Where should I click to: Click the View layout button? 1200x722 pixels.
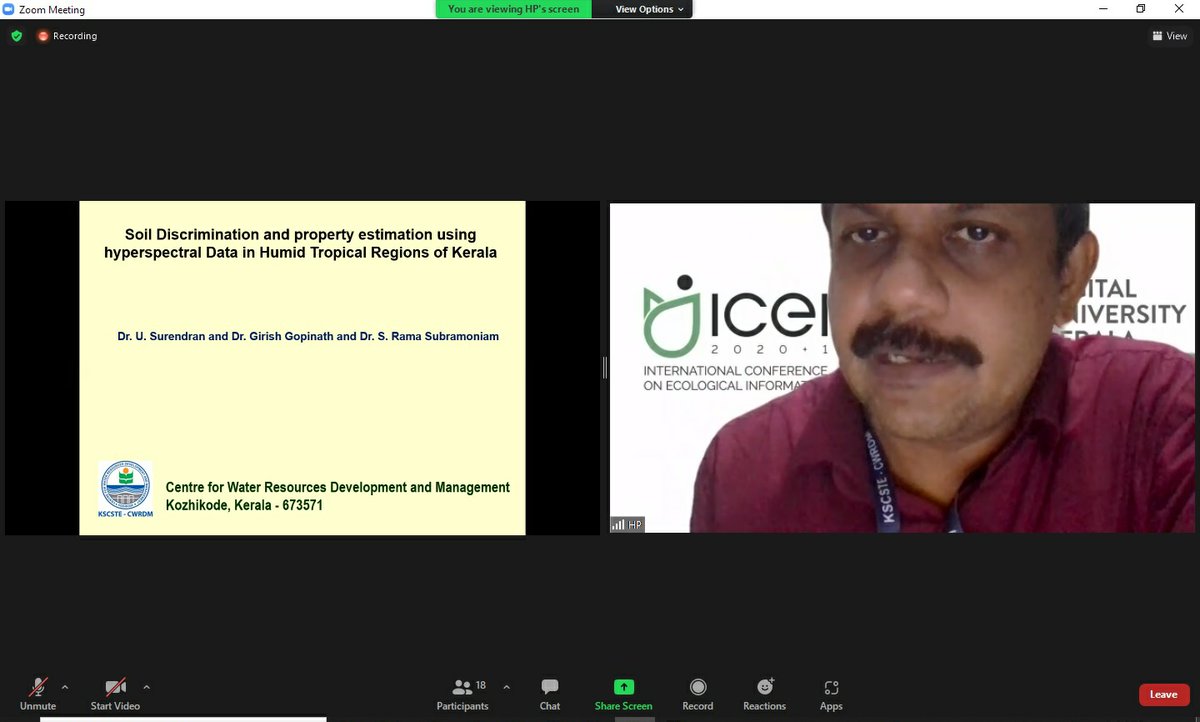click(x=1170, y=36)
